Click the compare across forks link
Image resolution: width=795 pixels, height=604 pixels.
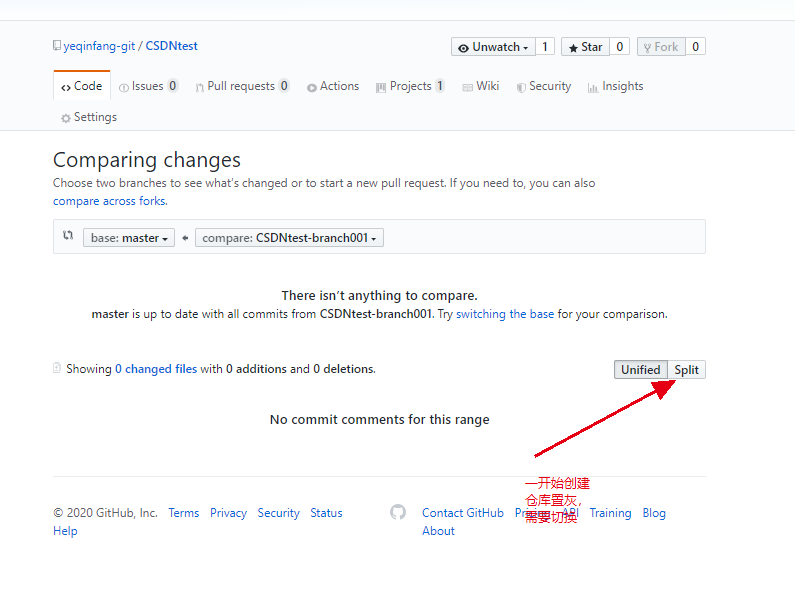pos(110,201)
